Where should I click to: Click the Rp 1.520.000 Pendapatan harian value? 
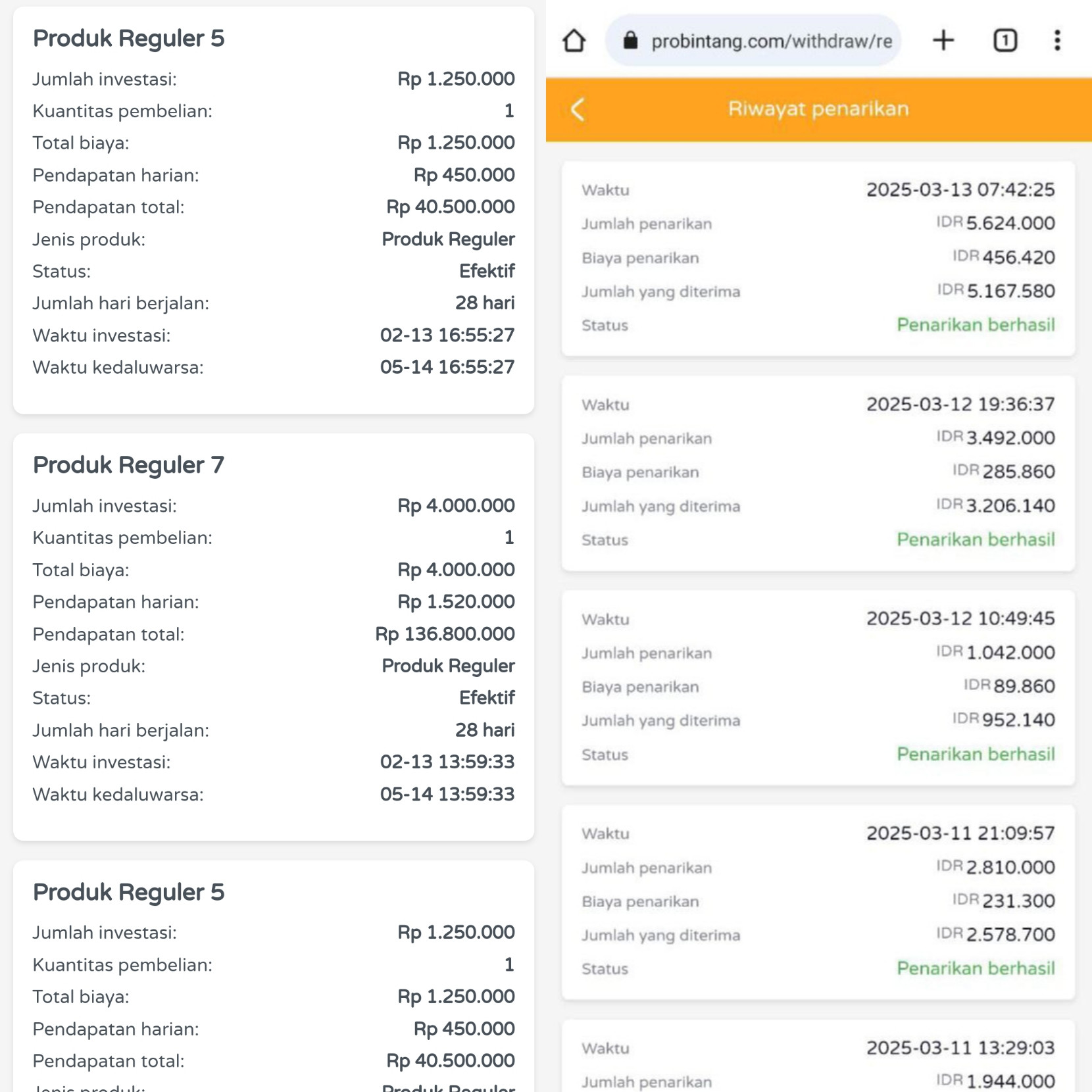(456, 602)
